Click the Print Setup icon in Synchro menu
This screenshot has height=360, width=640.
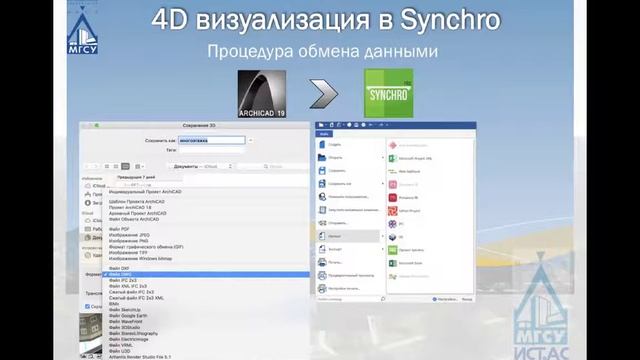(322, 289)
